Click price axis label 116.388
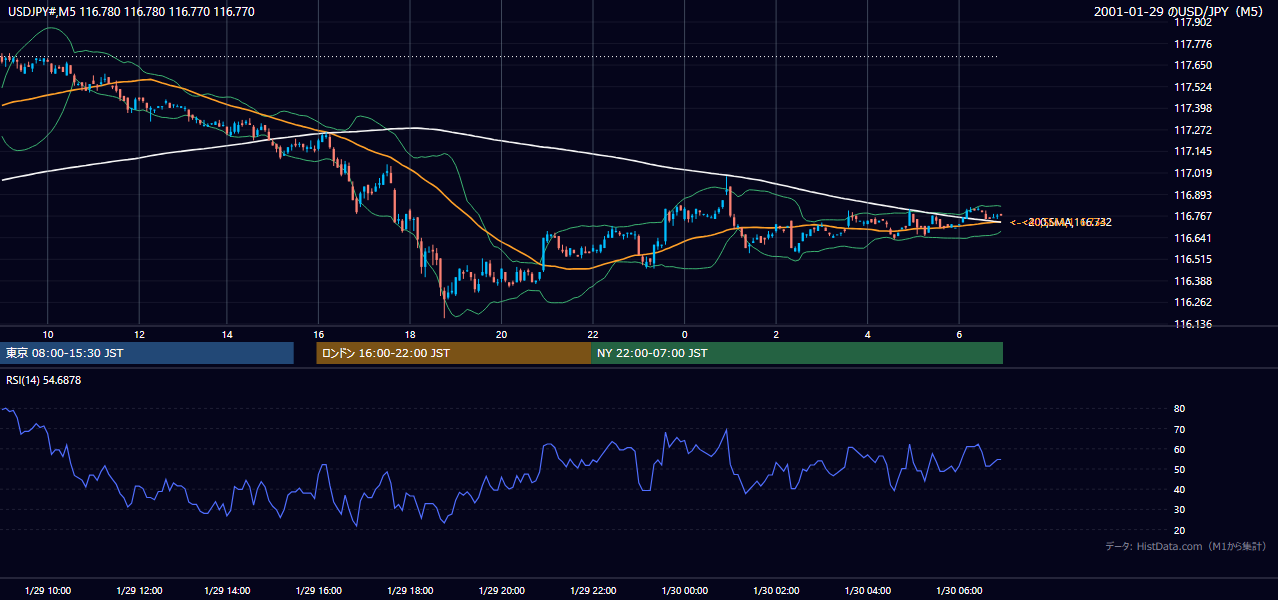 (x=1192, y=281)
